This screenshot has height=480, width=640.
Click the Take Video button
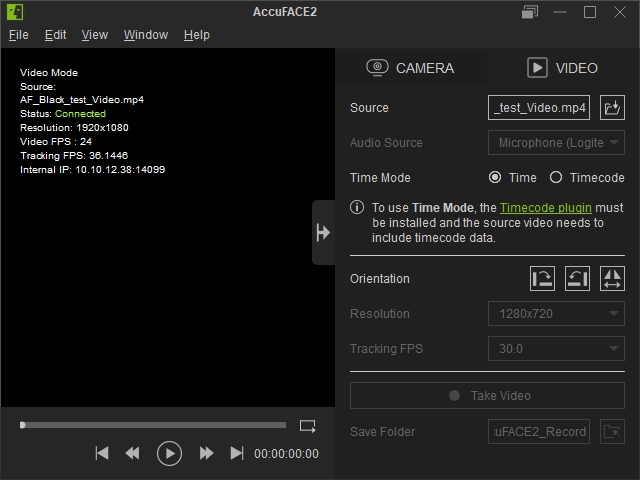point(487,396)
